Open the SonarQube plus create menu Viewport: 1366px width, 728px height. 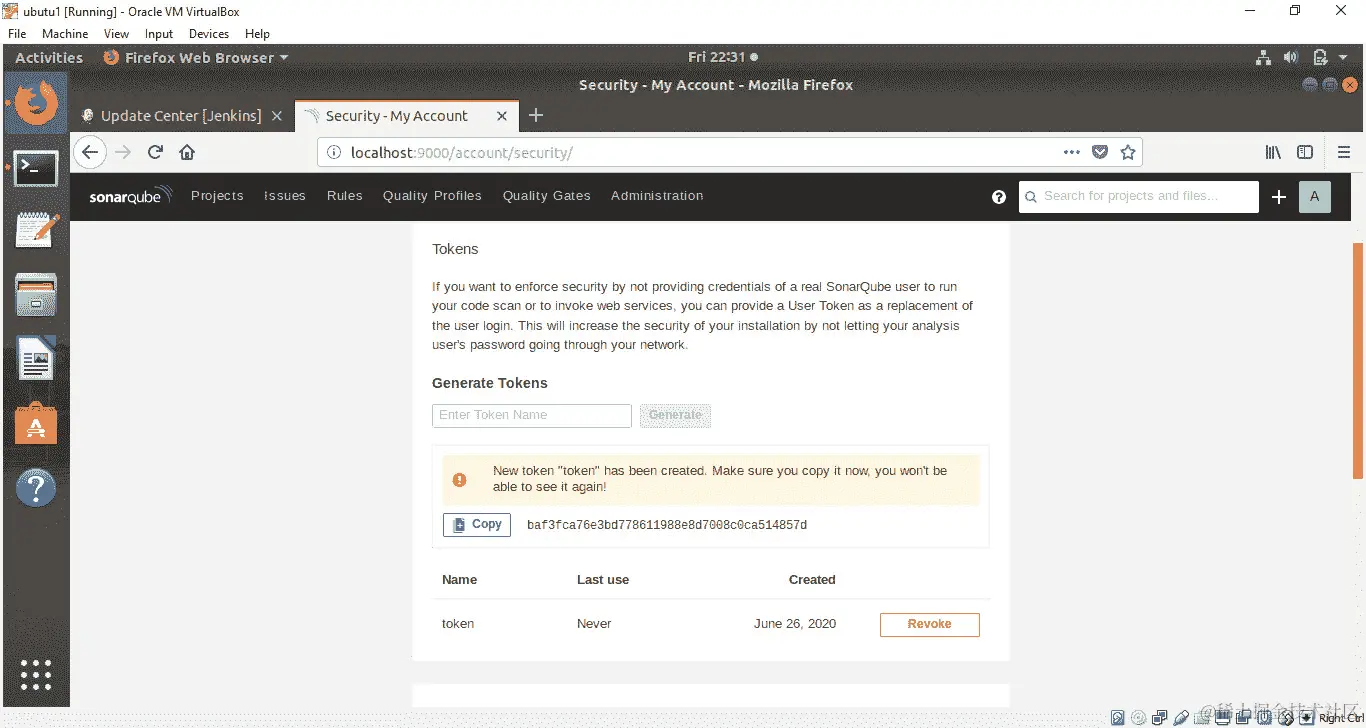coord(1278,197)
